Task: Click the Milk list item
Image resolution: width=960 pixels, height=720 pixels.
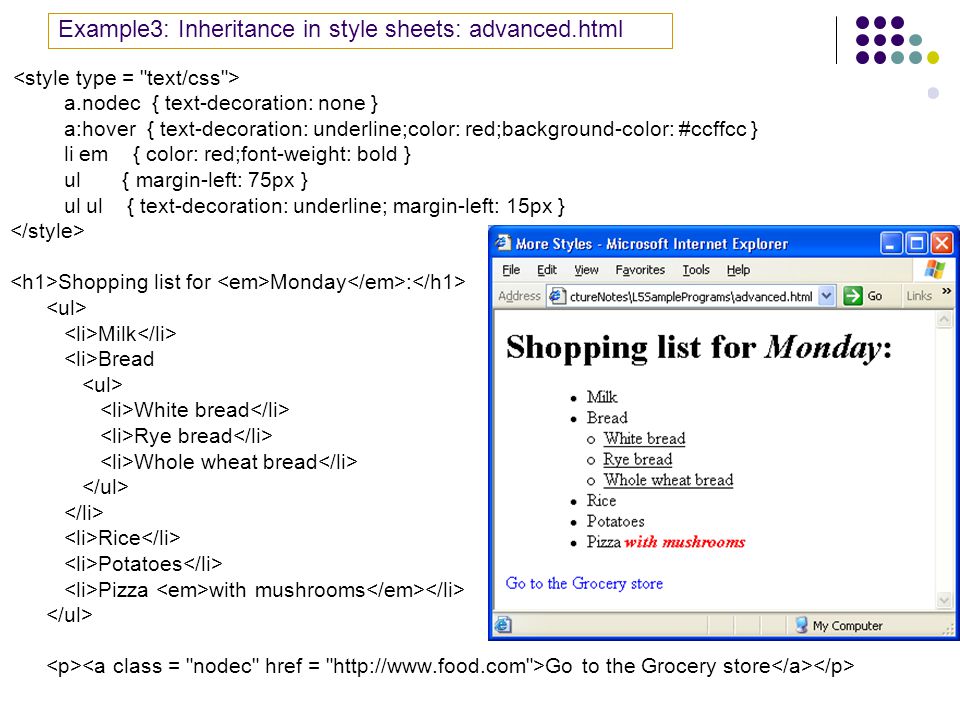Action: point(602,397)
